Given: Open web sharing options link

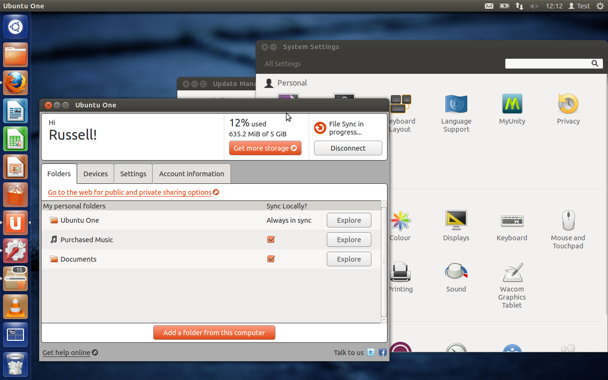Looking at the screenshot, I should (133, 192).
